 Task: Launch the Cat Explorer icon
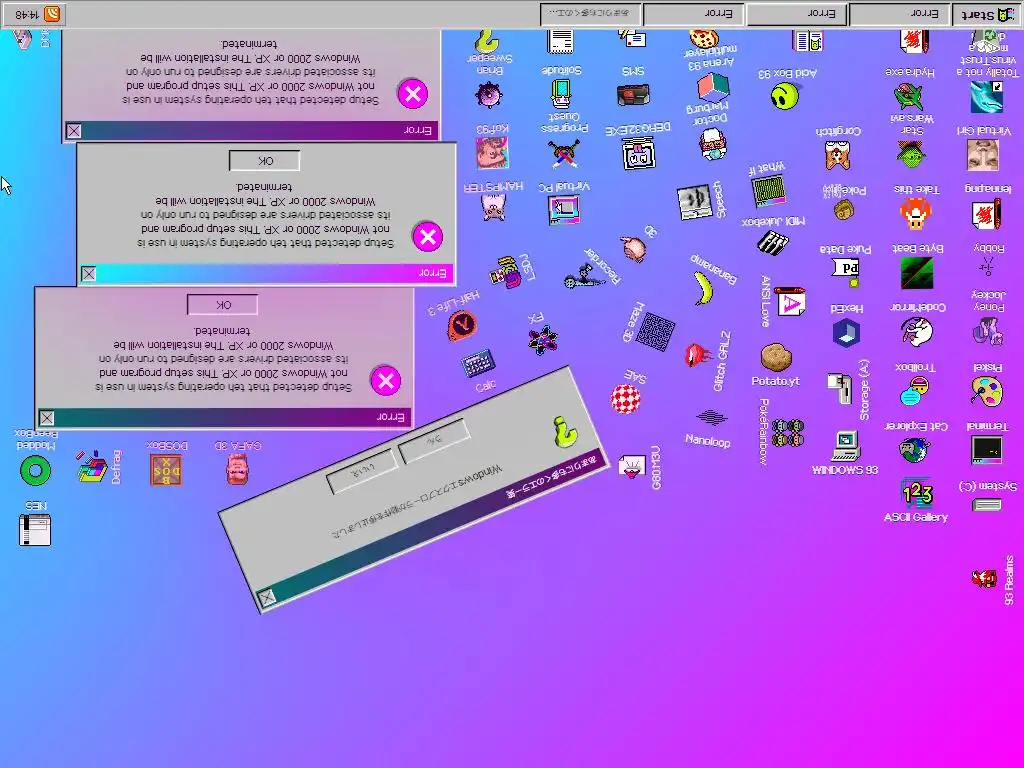[914, 451]
